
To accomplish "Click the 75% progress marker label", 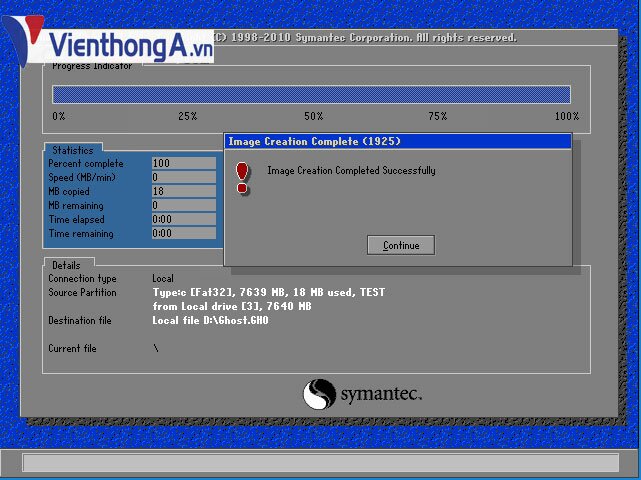I will (437, 116).
